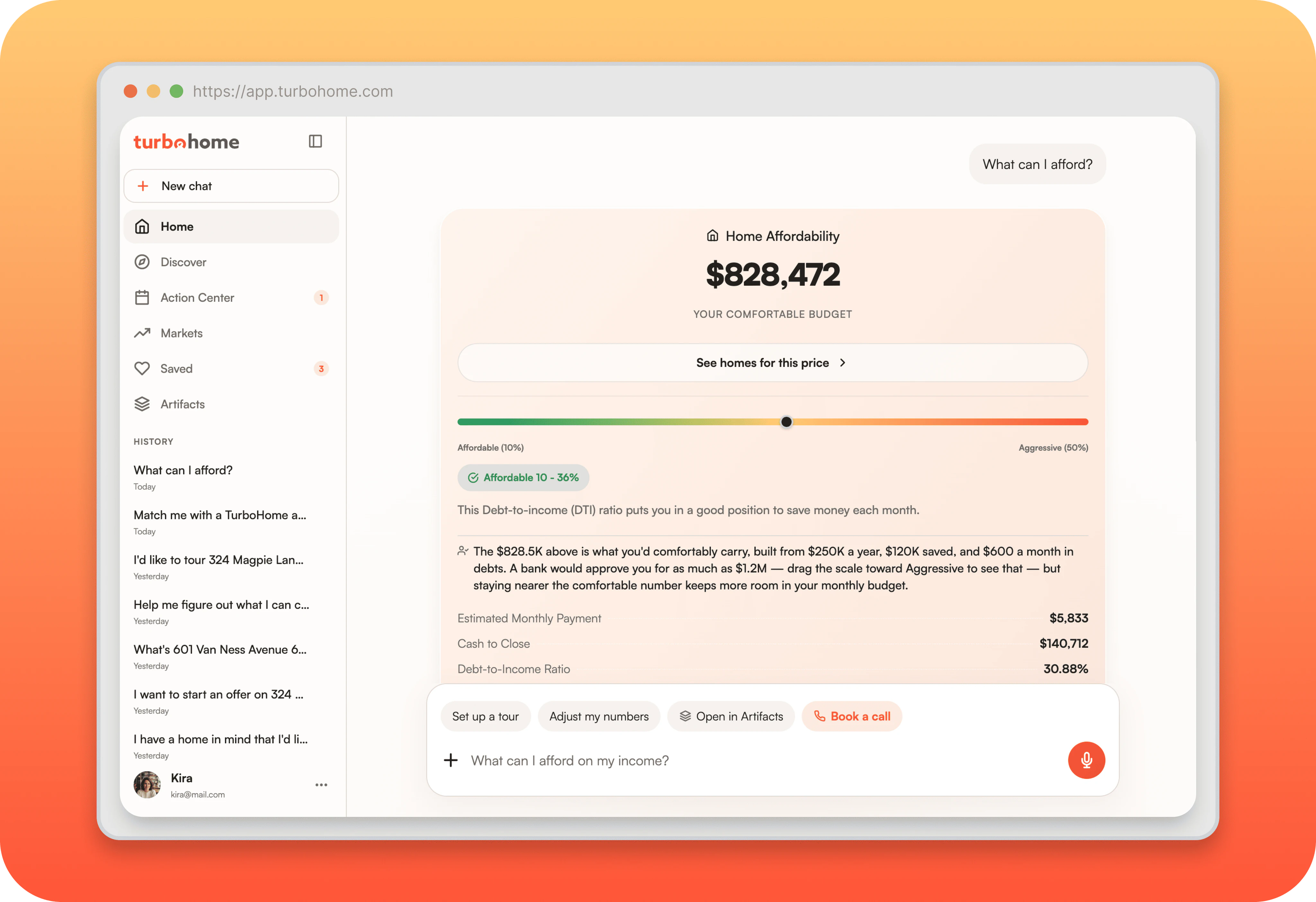
Task: Click the Action Center notification badge
Action: pyautogui.click(x=321, y=297)
